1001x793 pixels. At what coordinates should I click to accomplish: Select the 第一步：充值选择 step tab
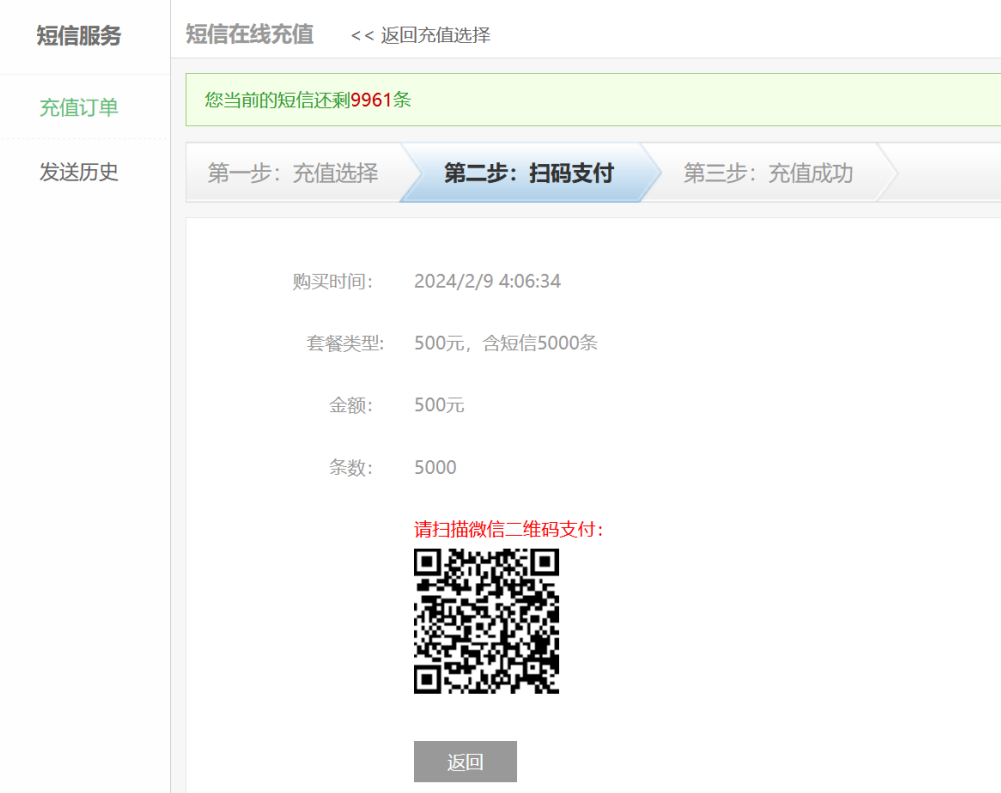293,173
